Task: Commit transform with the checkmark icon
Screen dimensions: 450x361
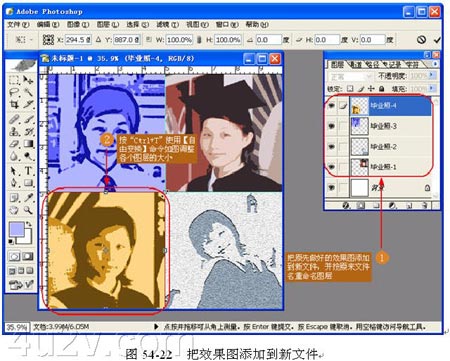Action: tap(437, 40)
